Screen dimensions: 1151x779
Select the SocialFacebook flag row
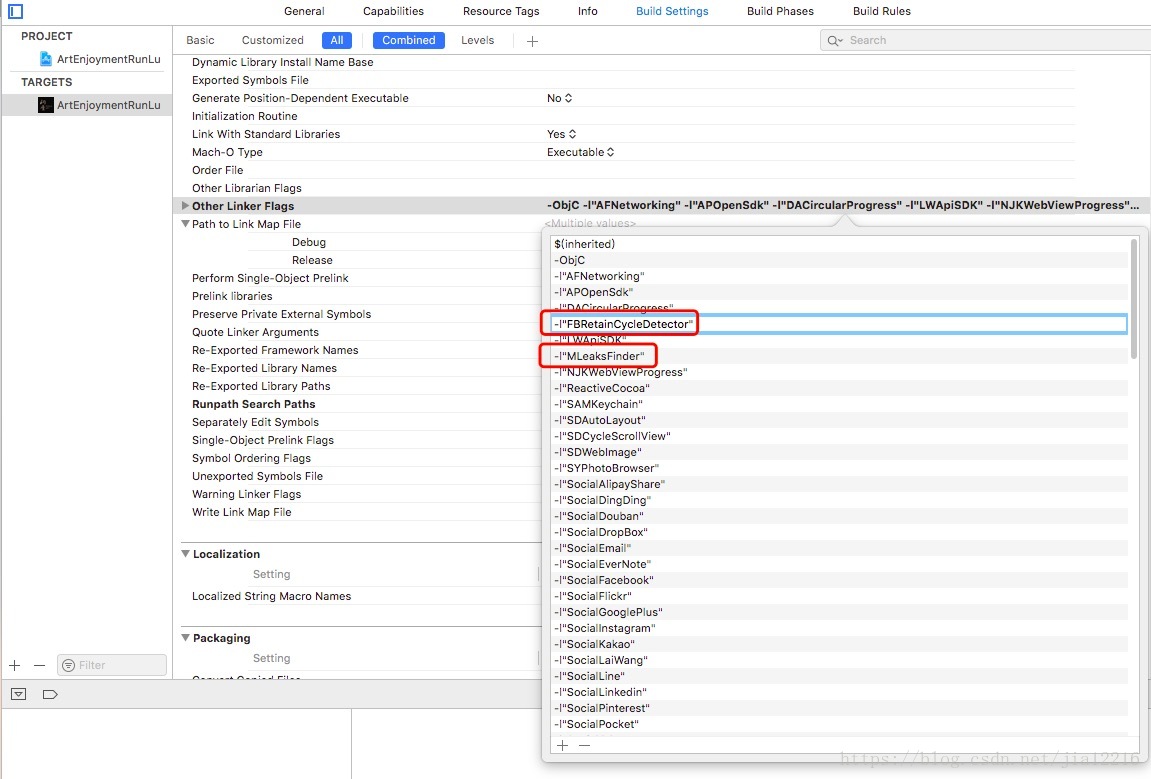(x=839, y=580)
